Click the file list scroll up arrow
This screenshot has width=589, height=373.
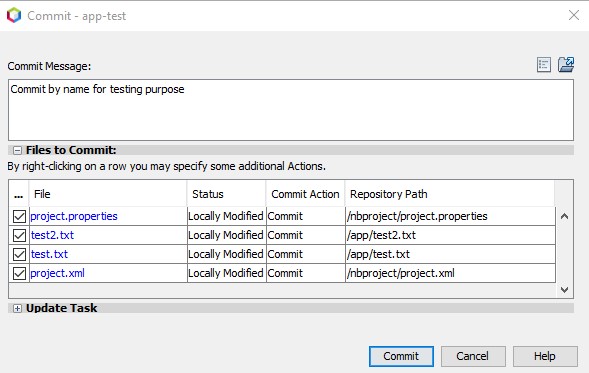564,216
